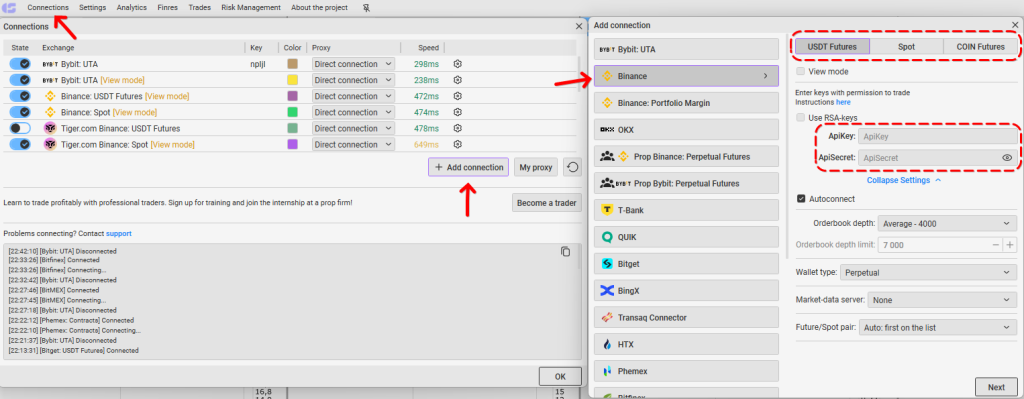The image size is (1024, 399).
Task: Copy the connection log with clipboard icon
Action: (566, 251)
